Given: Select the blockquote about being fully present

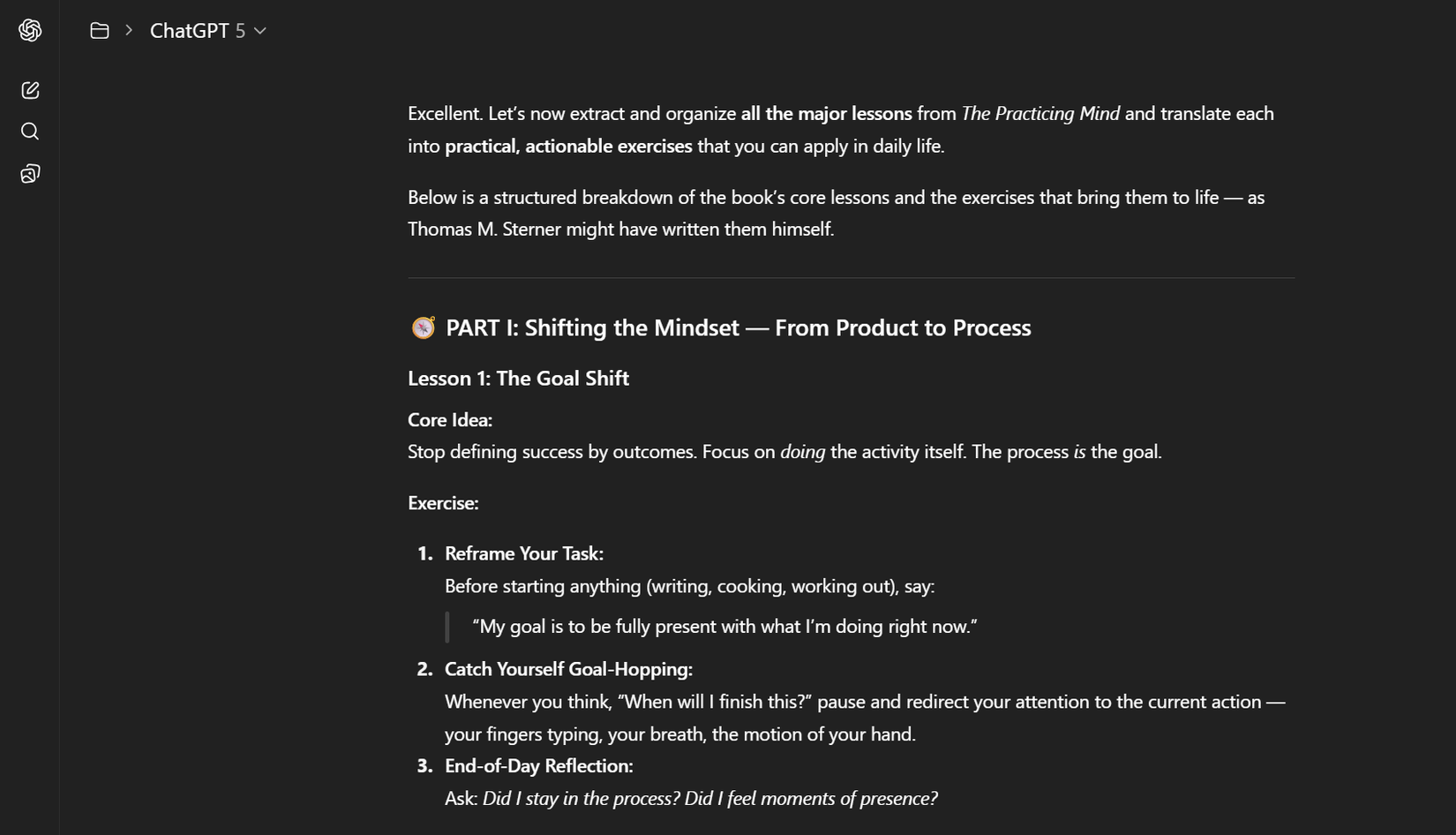Looking at the screenshot, I should tap(725, 626).
